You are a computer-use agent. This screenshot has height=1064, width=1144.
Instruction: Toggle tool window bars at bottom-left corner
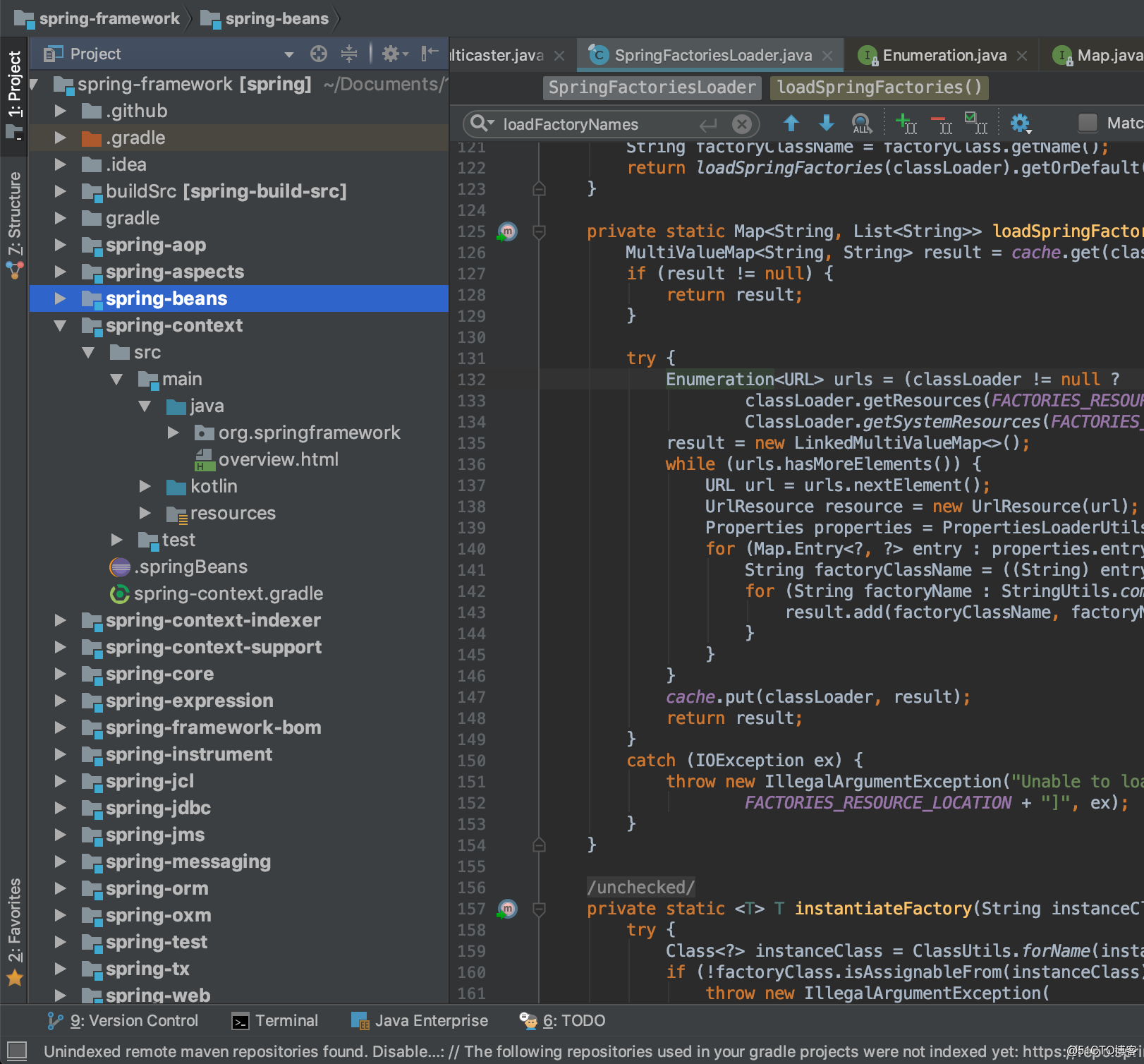[x=16, y=1051]
